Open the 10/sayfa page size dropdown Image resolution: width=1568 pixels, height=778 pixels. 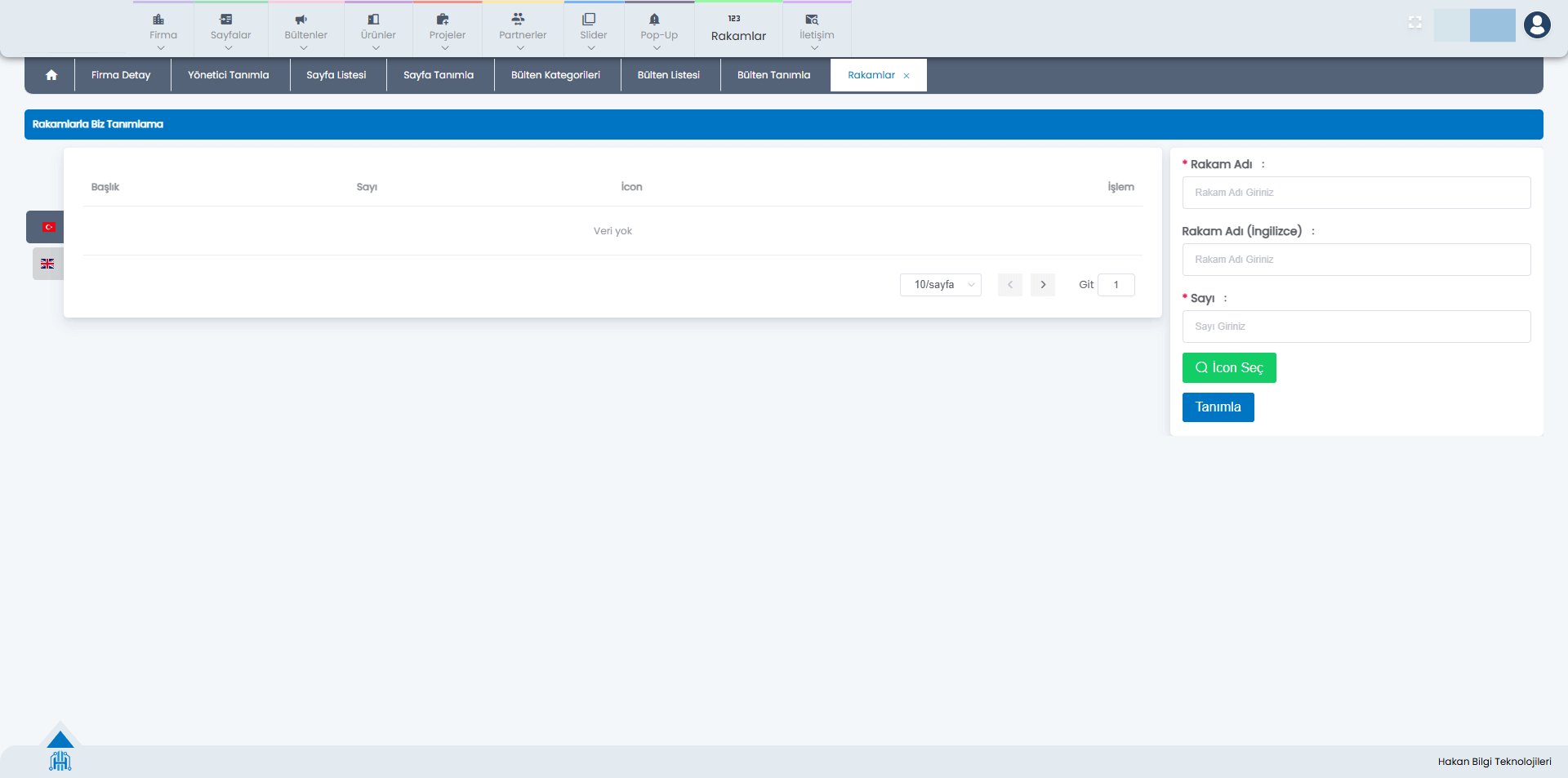pyautogui.click(x=940, y=285)
